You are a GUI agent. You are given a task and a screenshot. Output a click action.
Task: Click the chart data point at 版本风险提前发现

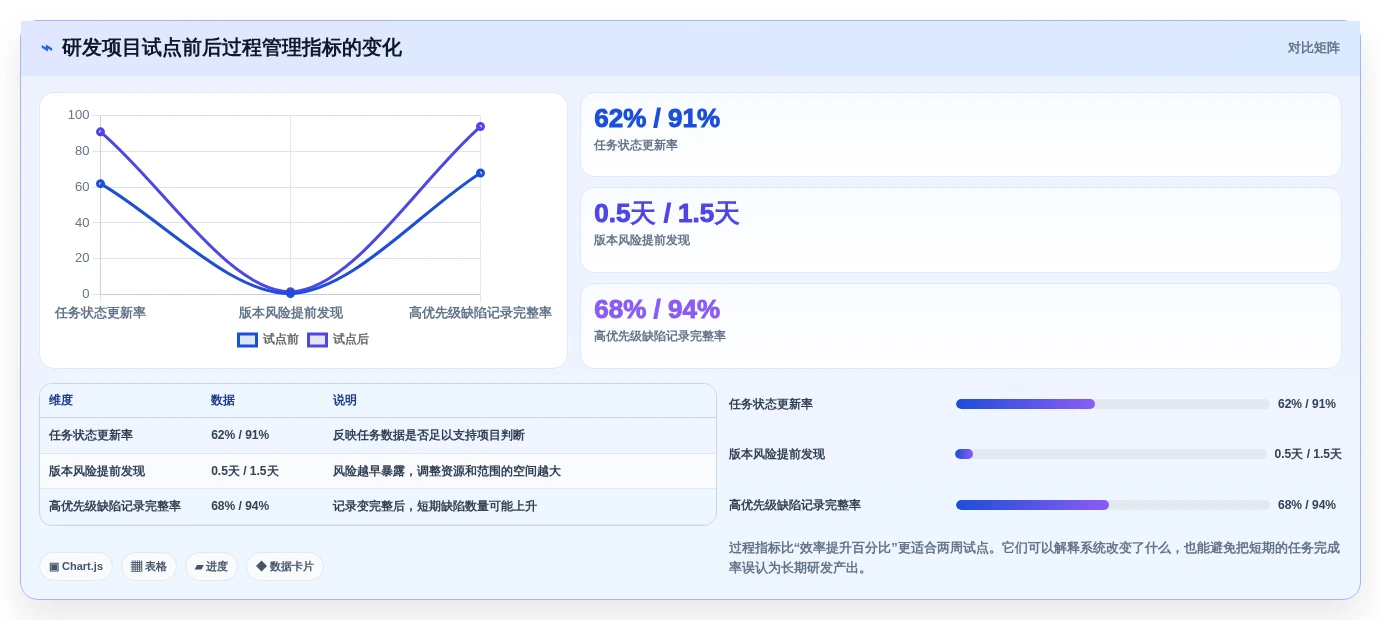[290, 293]
